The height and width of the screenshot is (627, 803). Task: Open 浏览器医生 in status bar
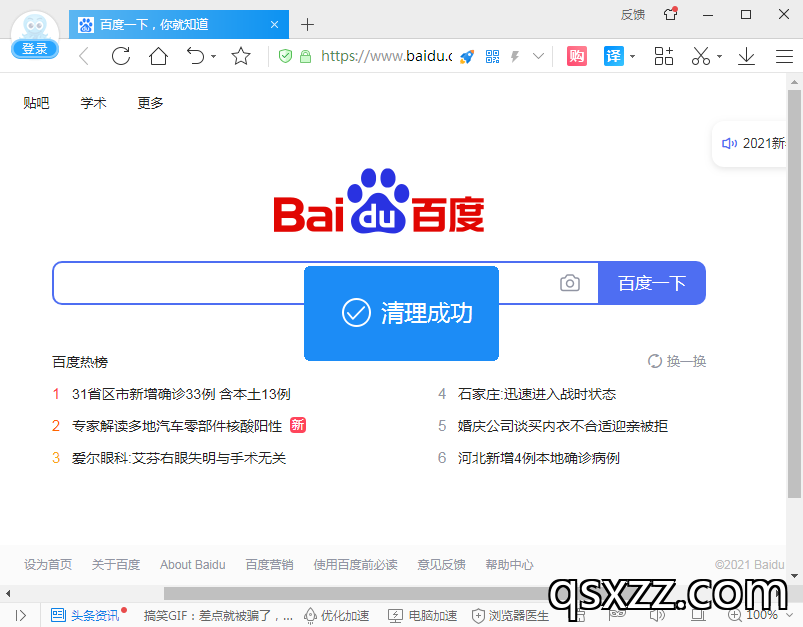pos(510,615)
